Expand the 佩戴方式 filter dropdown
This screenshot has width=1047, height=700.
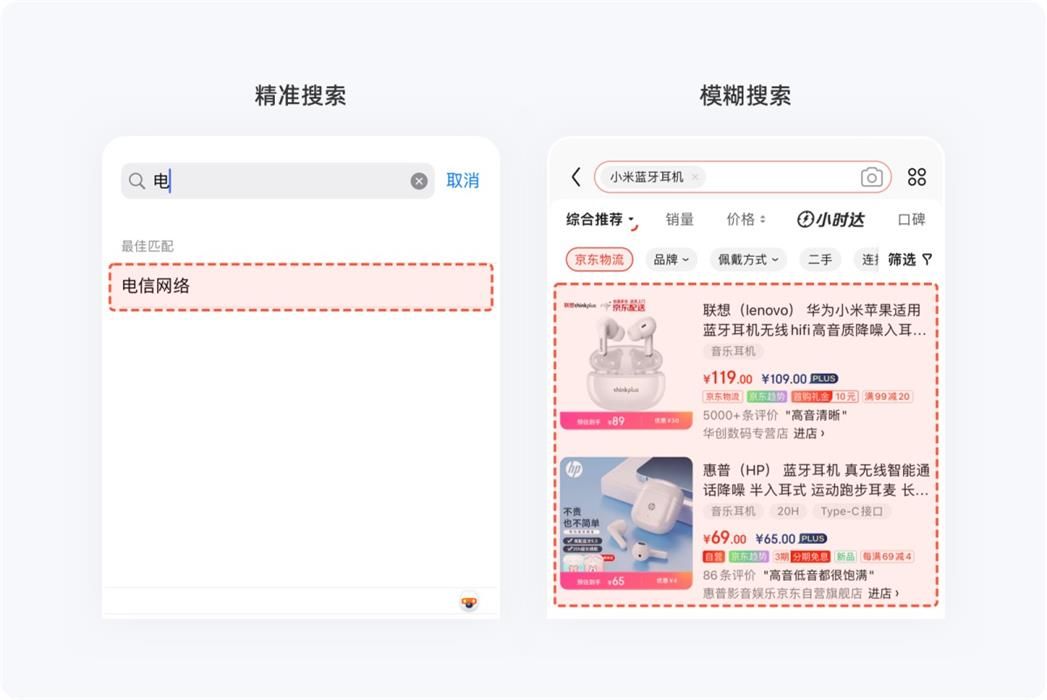tap(748, 260)
